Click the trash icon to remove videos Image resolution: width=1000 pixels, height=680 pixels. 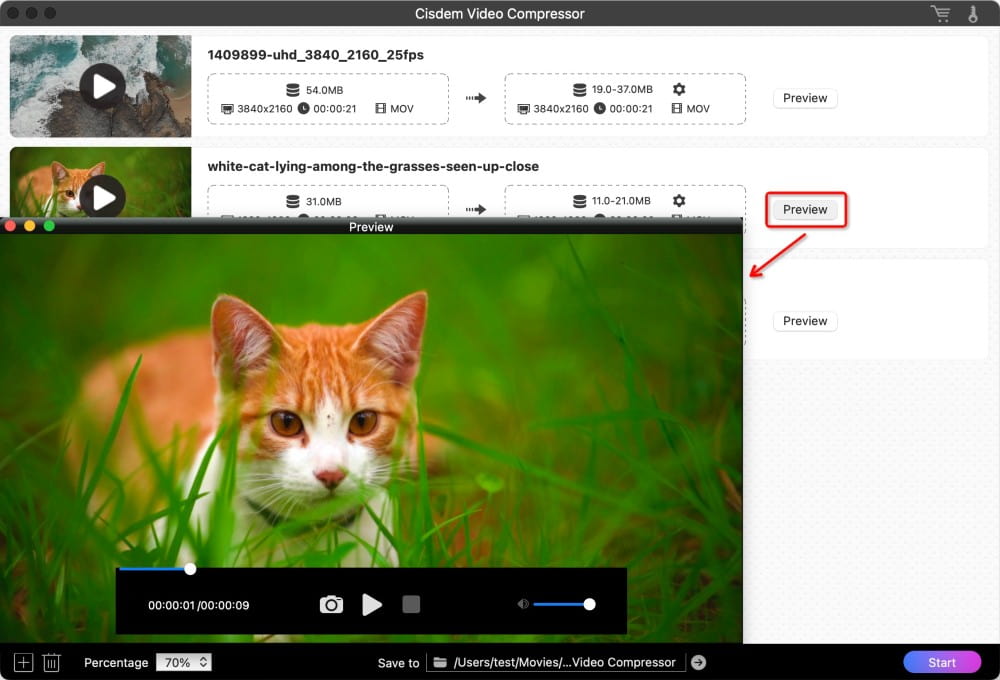(51, 661)
